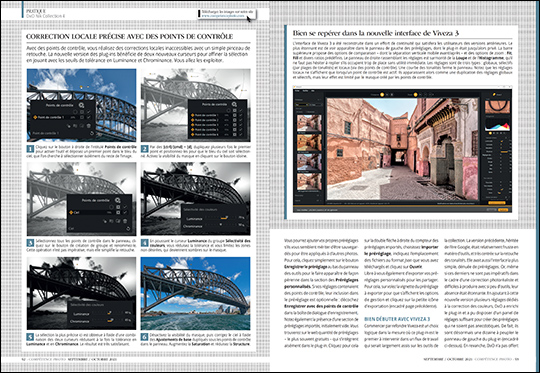
Task: Toggle checkmark on second control point in step 2
Action: (x=241, y=120)
